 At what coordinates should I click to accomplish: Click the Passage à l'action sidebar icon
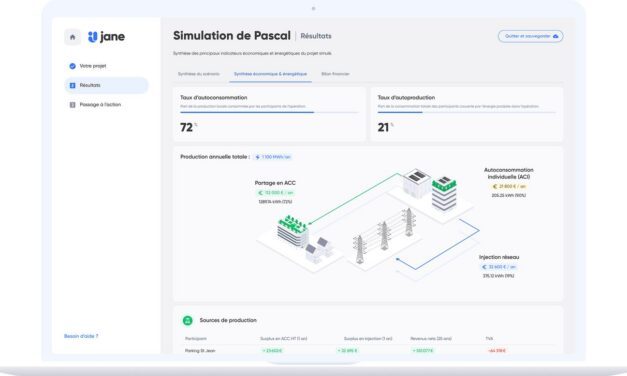coord(72,105)
